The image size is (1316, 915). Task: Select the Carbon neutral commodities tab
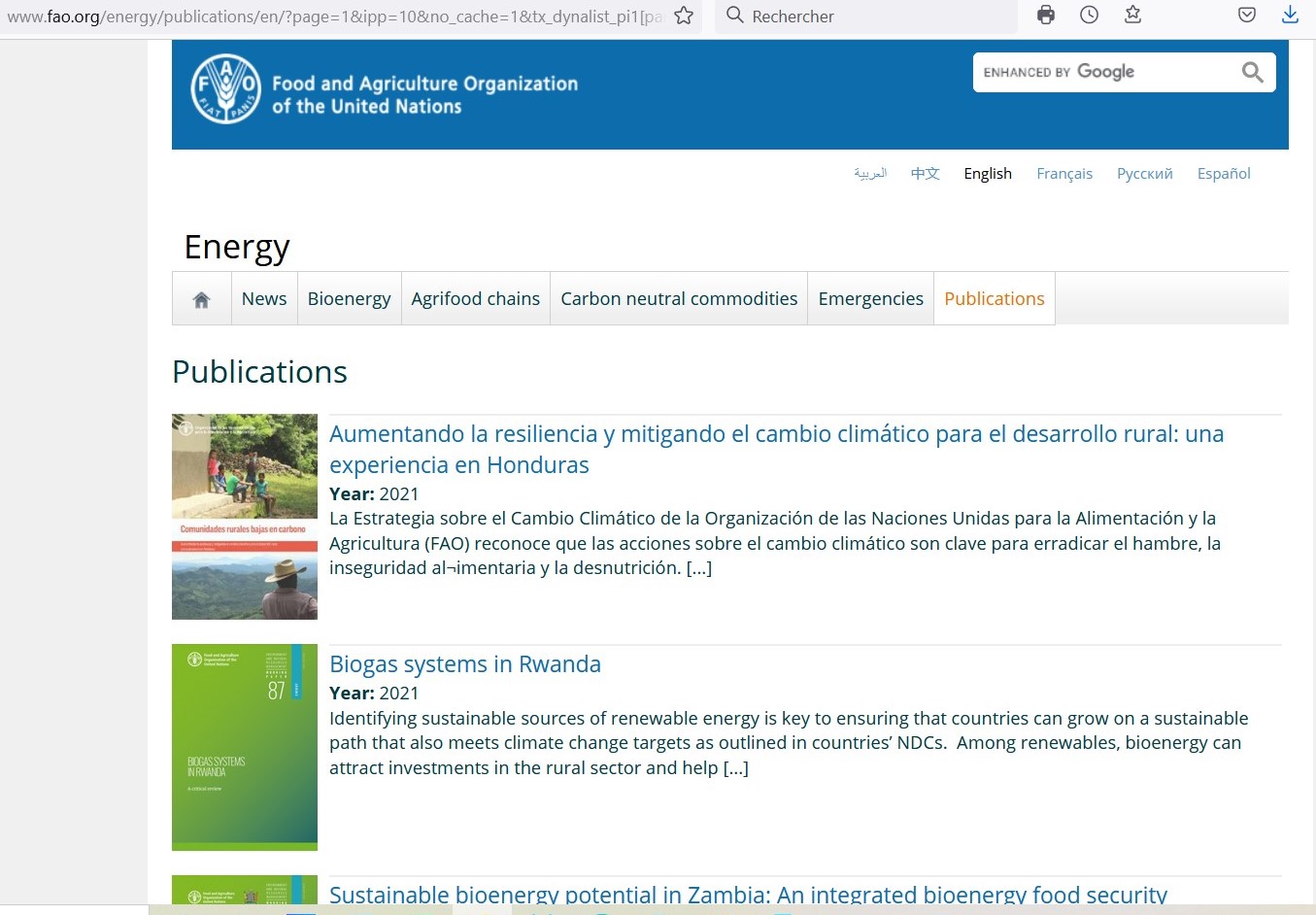click(x=679, y=299)
